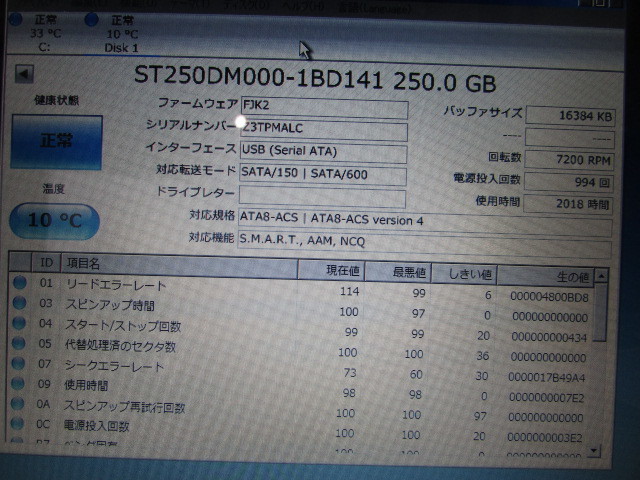Image resolution: width=640 pixels, height=480 pixels.
Task: Click raw value 000004800BD8
Action: [x=549, y=297]
